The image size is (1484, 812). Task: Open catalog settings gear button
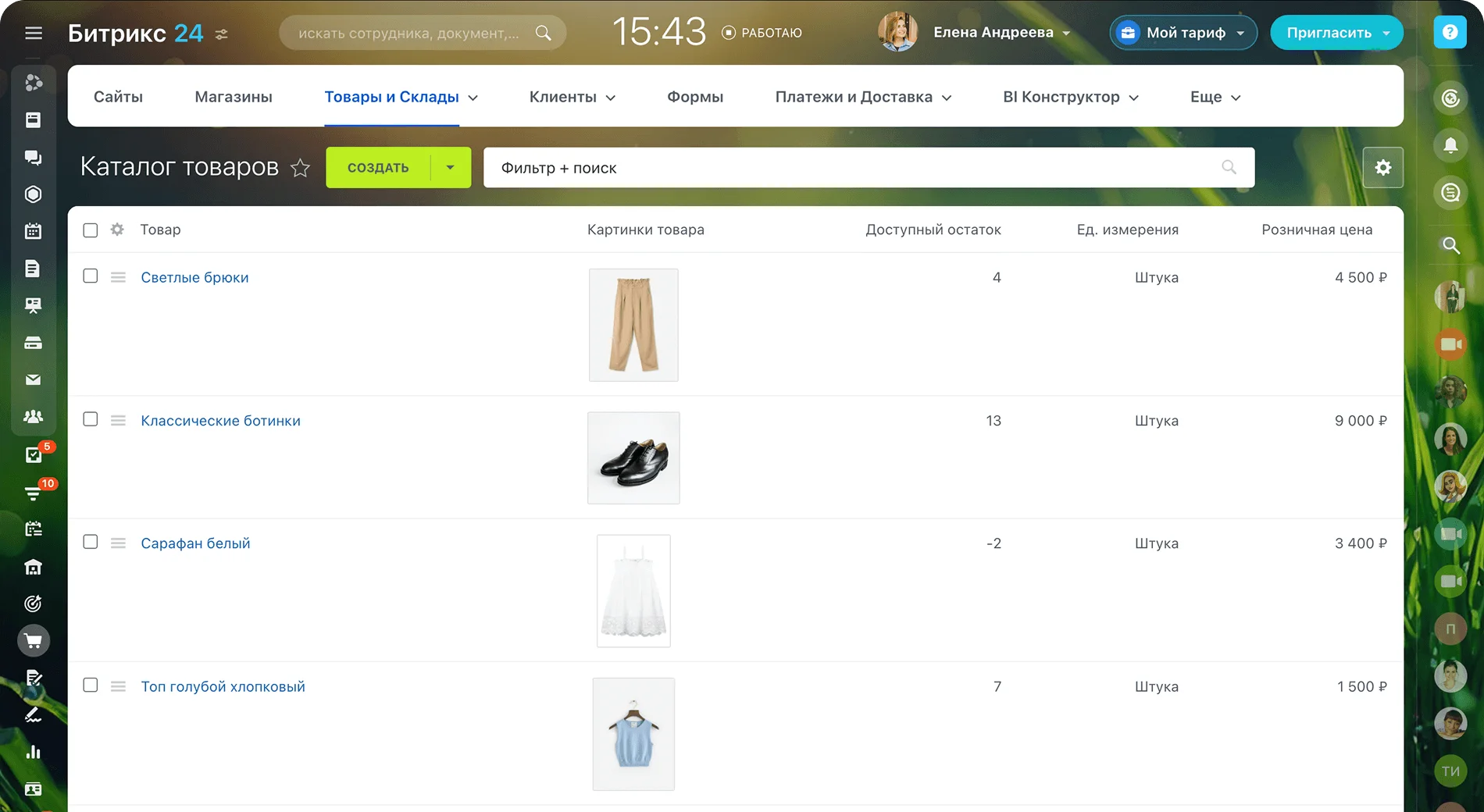tap(1382, 167)
